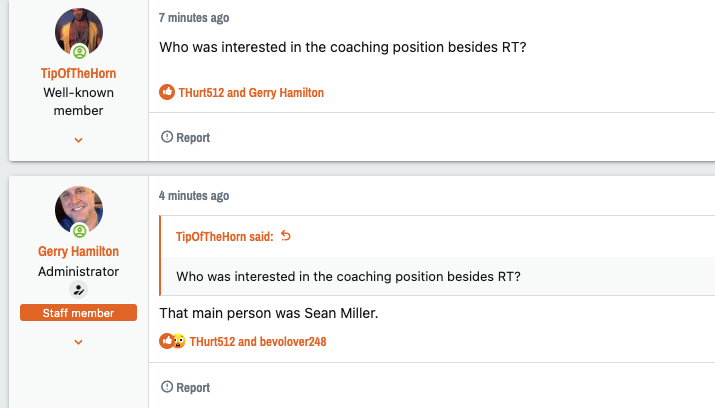Open Gerry Hamilton's avatar photo

[79, 210]
